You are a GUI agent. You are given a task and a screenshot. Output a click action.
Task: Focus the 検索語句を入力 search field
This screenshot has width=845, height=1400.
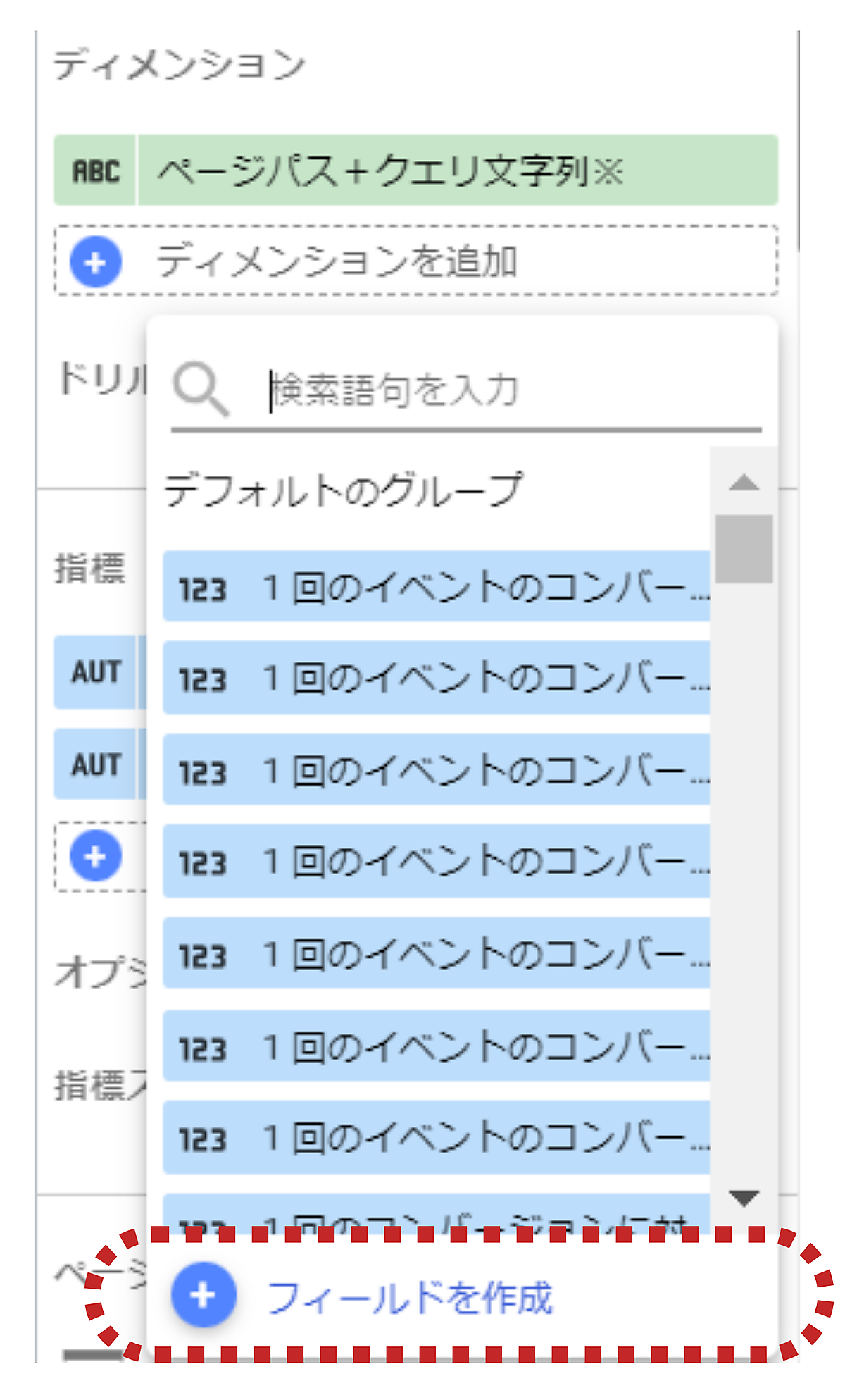(x=507, y=390)
